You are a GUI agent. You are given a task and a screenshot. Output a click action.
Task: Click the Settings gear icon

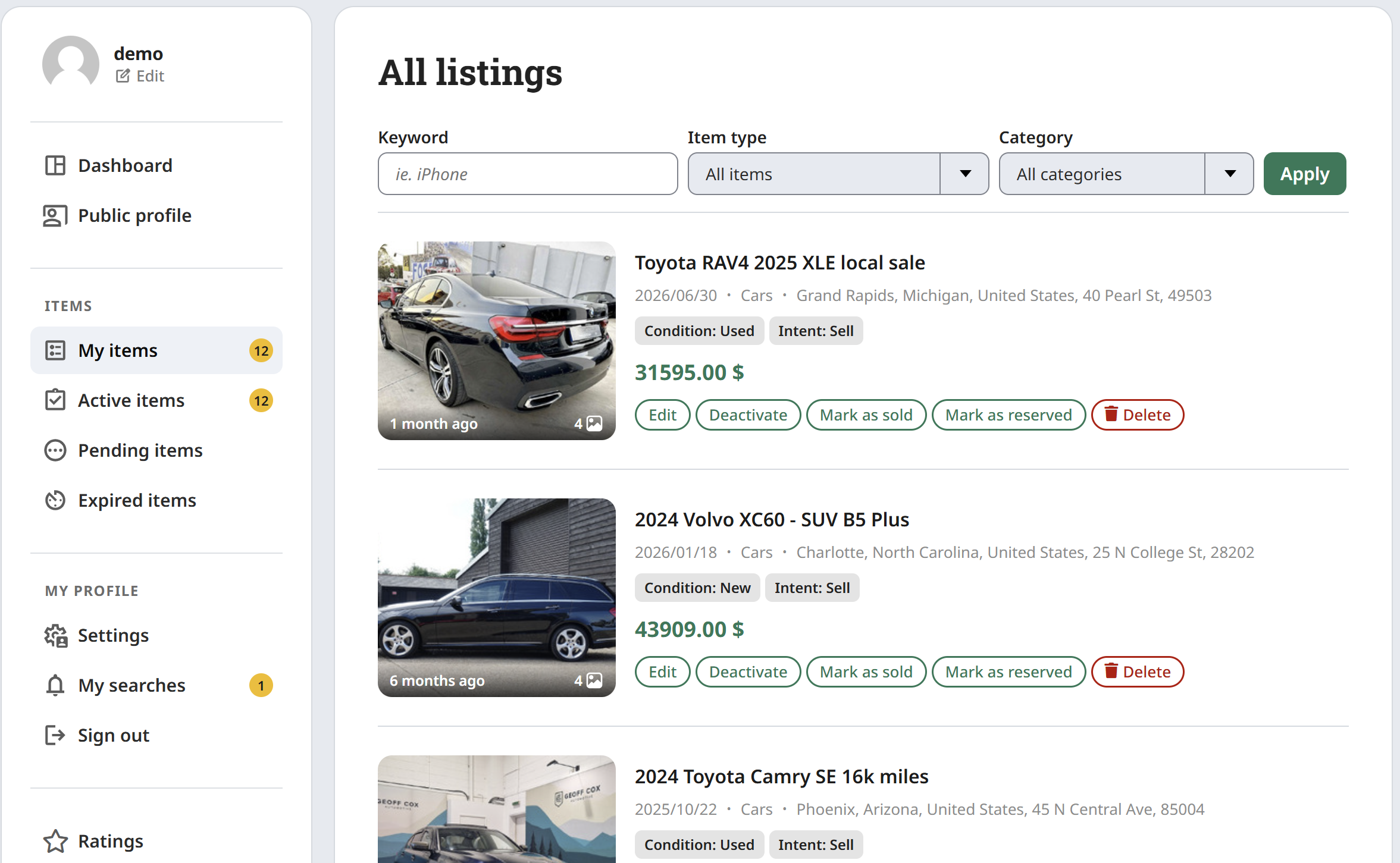55,635
